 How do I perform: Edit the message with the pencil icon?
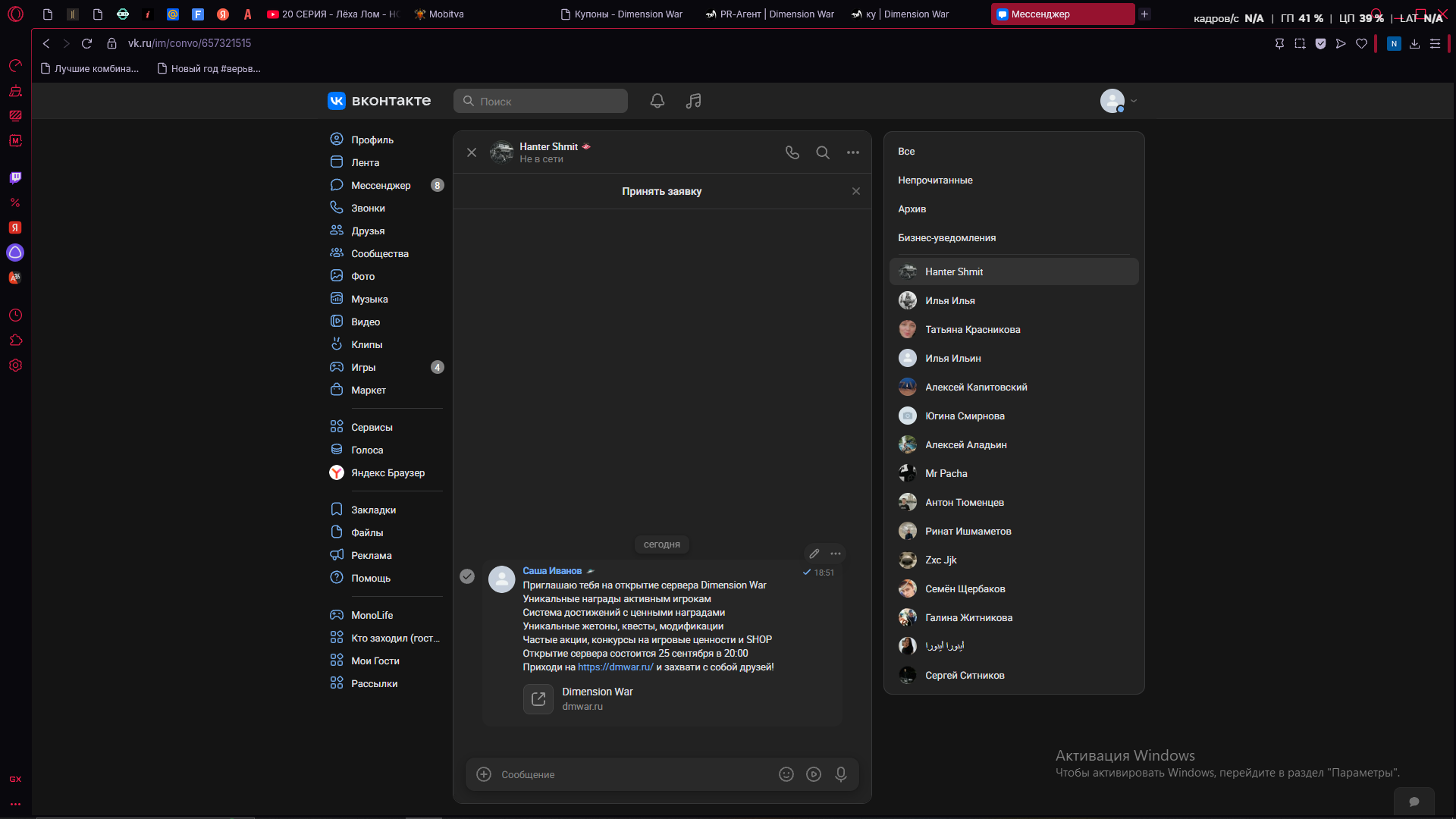tap(814, 554)
